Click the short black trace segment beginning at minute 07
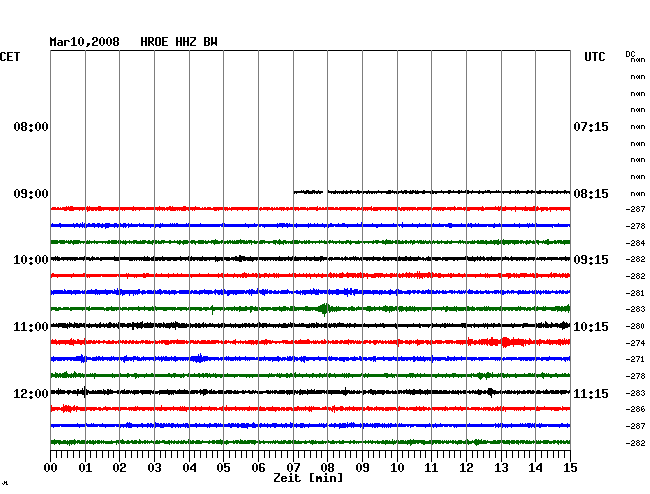650x494 pixels. tap(308, 192)
